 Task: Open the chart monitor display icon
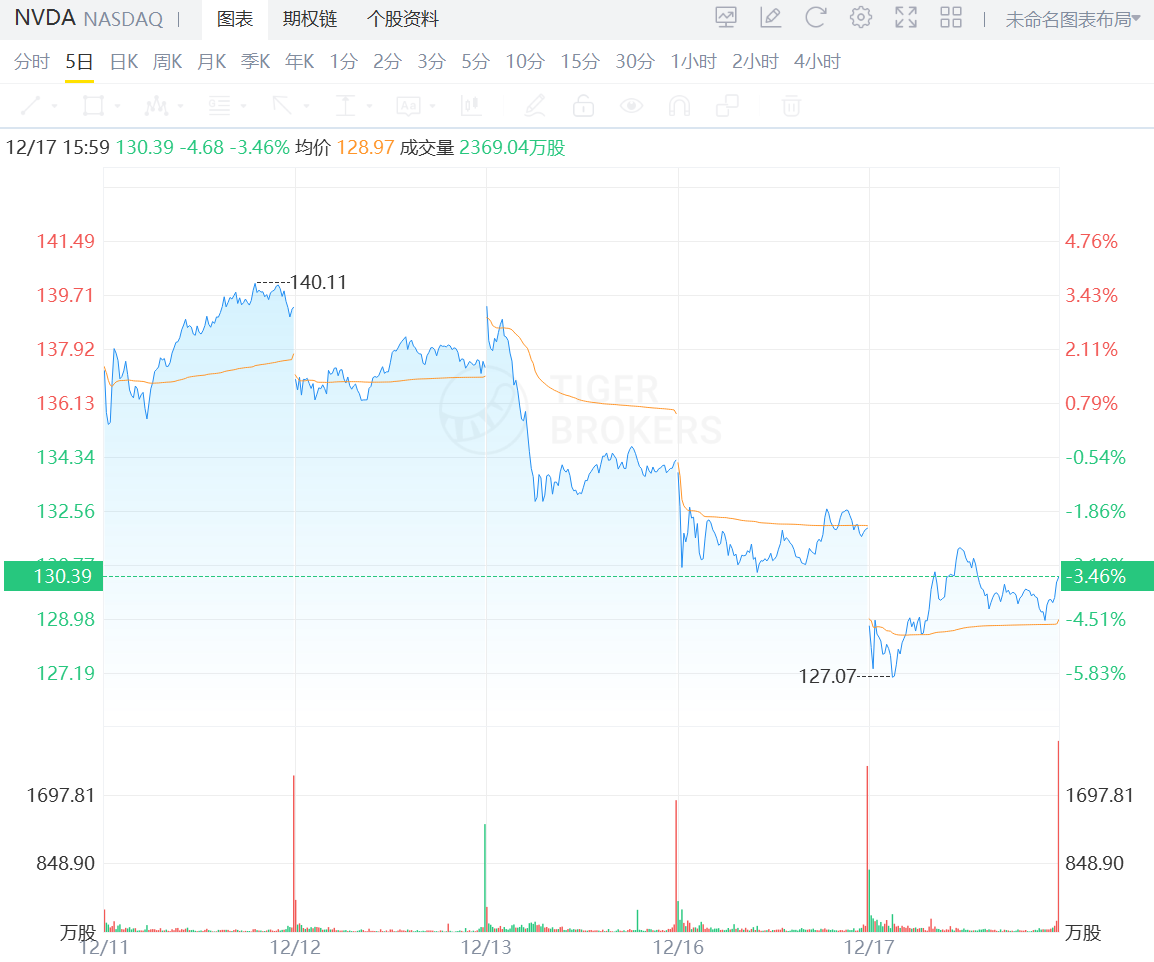pyautogui.click(x=726, y=18)
